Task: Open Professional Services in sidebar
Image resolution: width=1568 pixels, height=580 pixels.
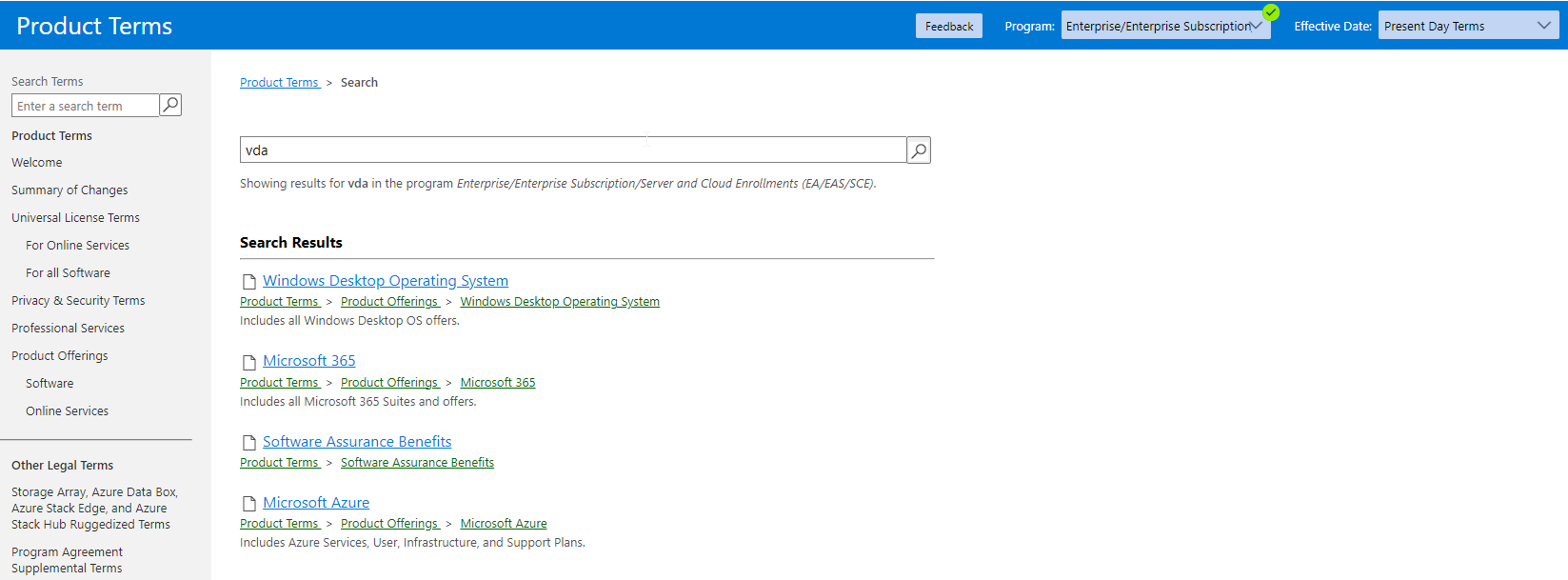Action: (x=68, y=329)
